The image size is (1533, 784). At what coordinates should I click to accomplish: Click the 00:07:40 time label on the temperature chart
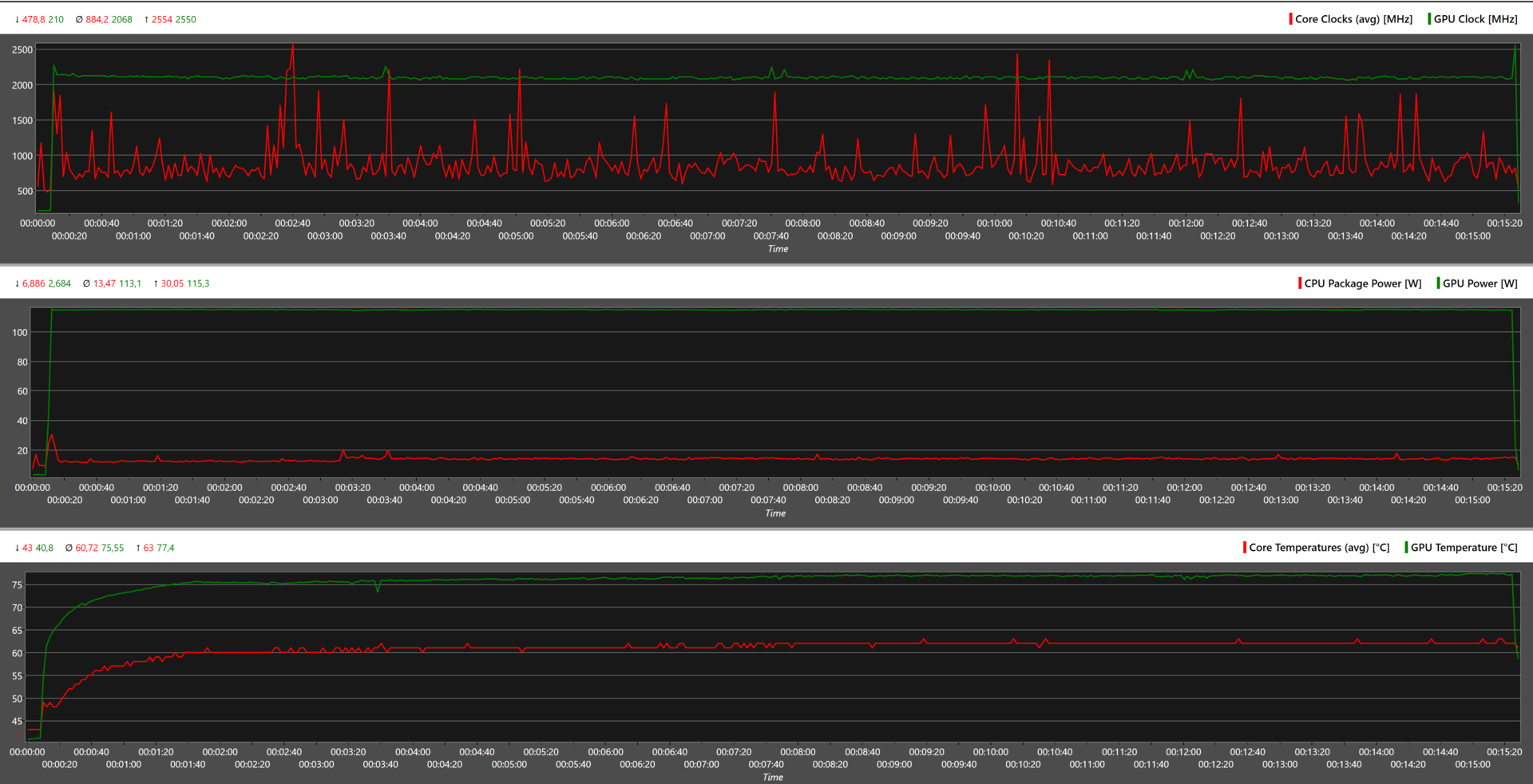point(766,765)
